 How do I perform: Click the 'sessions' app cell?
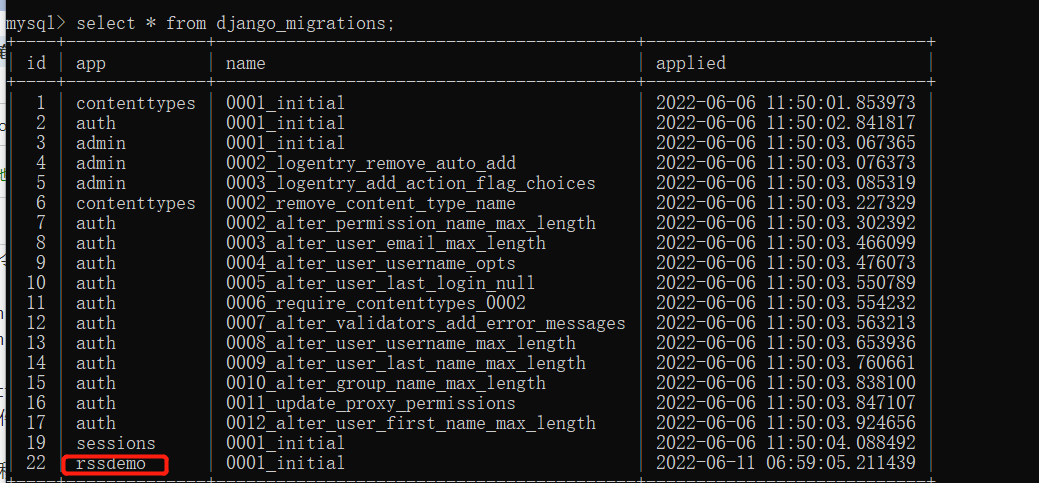click(x=115, y=443)
